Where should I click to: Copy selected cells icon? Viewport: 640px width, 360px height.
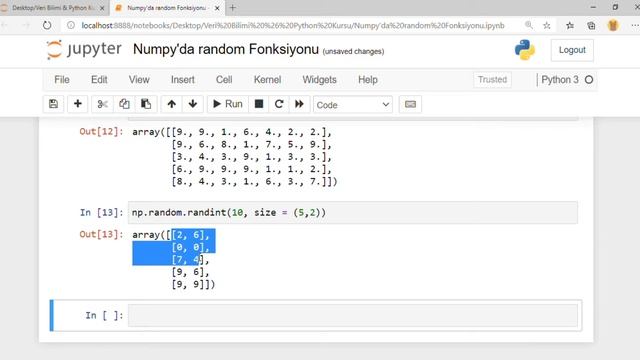click(124, 104)
